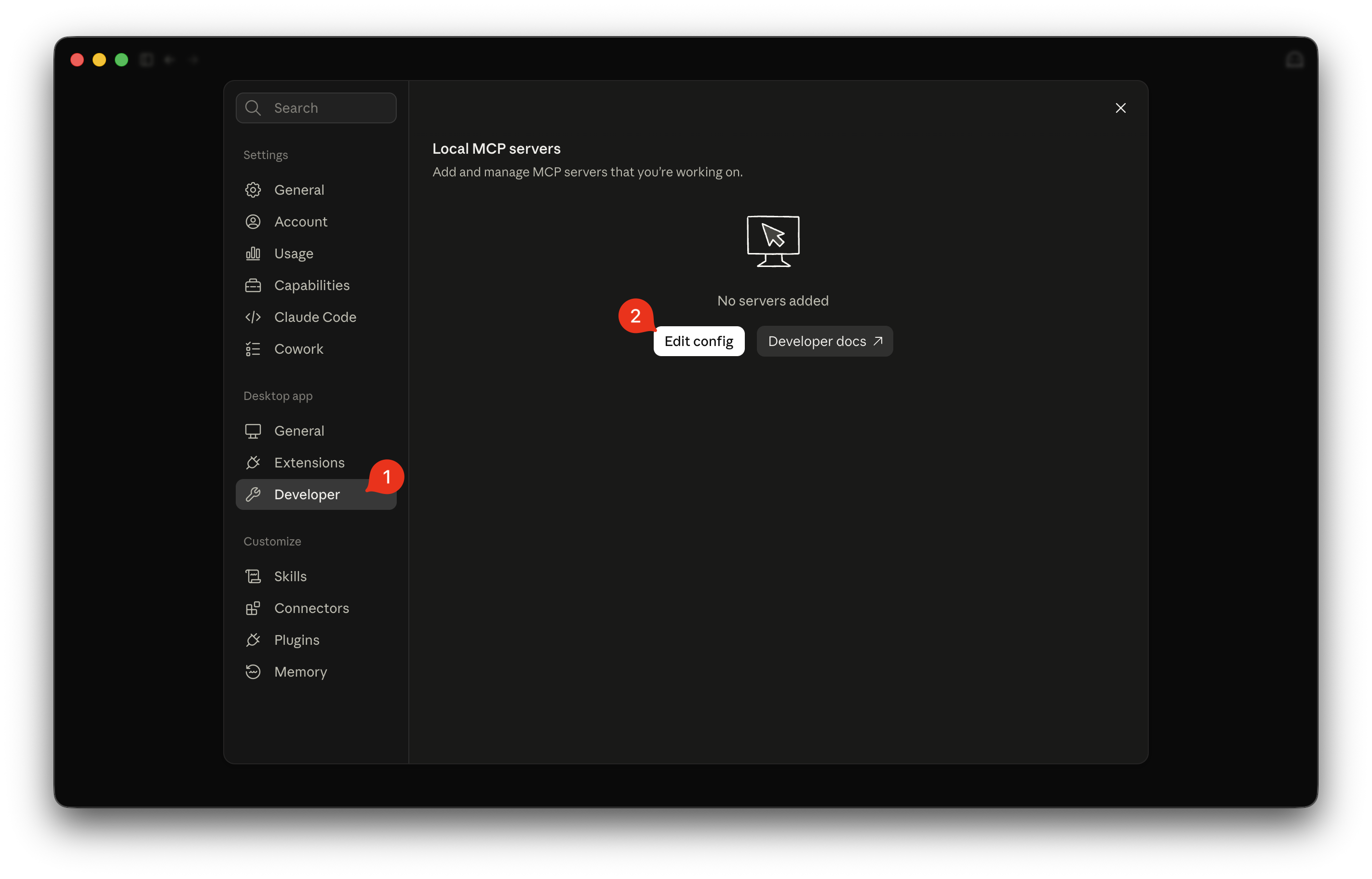The width and height of the screenshot is (1372, 879).
Task: Click the Capabilities briefcase icon
Action: pyautogui.click(x=253, y=285)
